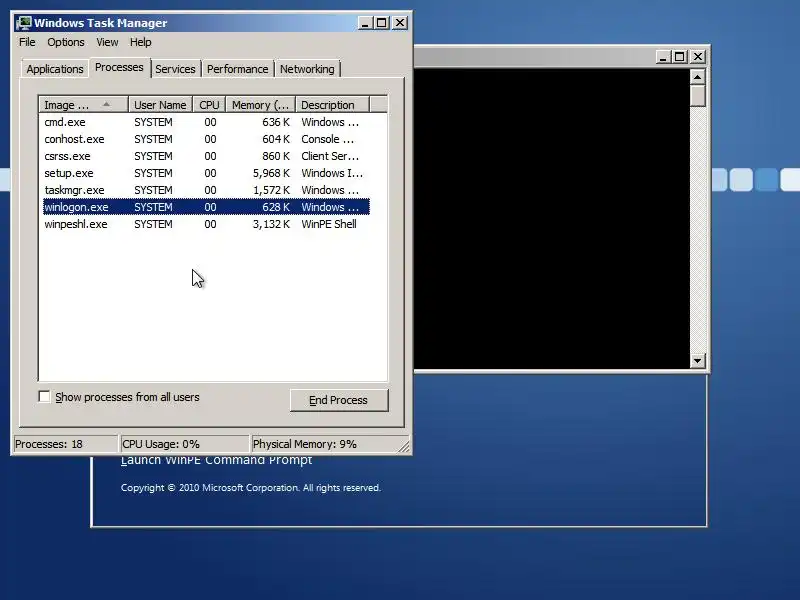Close the console window
Viewport: 800px width, 600px height.
[x=697, y=57]
